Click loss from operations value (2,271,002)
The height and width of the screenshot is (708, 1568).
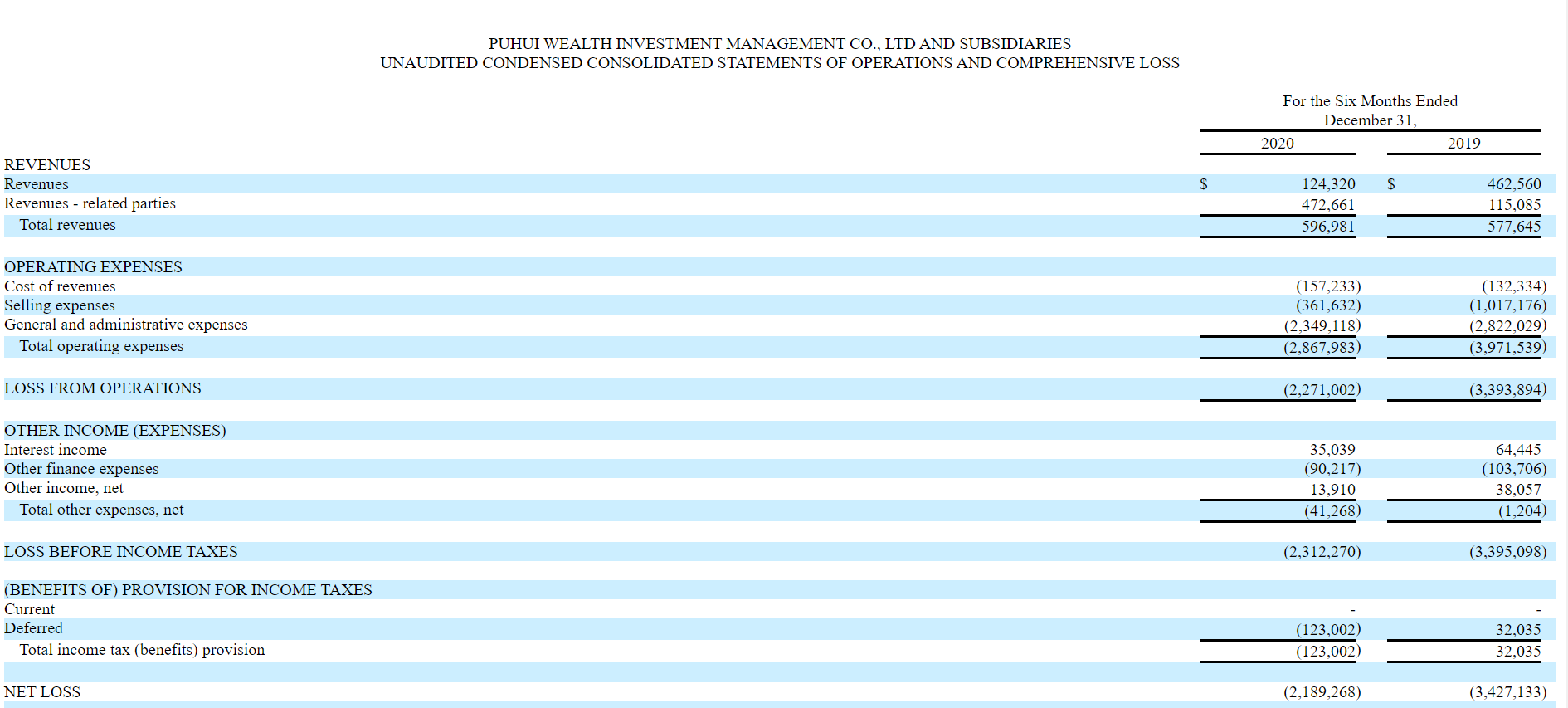tap(1322, 390)
